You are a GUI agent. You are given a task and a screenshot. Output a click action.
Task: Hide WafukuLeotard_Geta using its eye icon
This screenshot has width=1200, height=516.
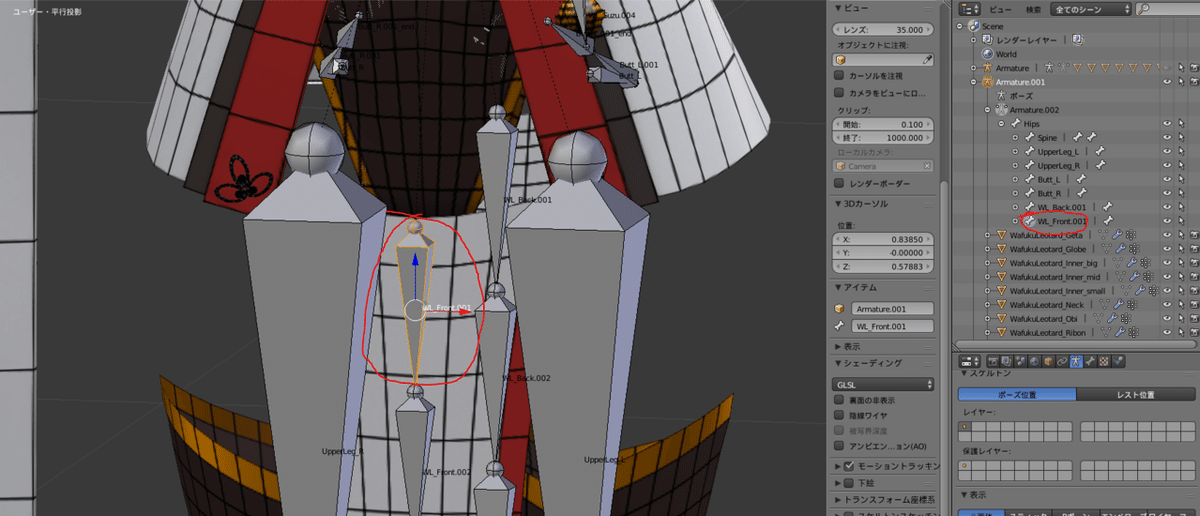1167,235
